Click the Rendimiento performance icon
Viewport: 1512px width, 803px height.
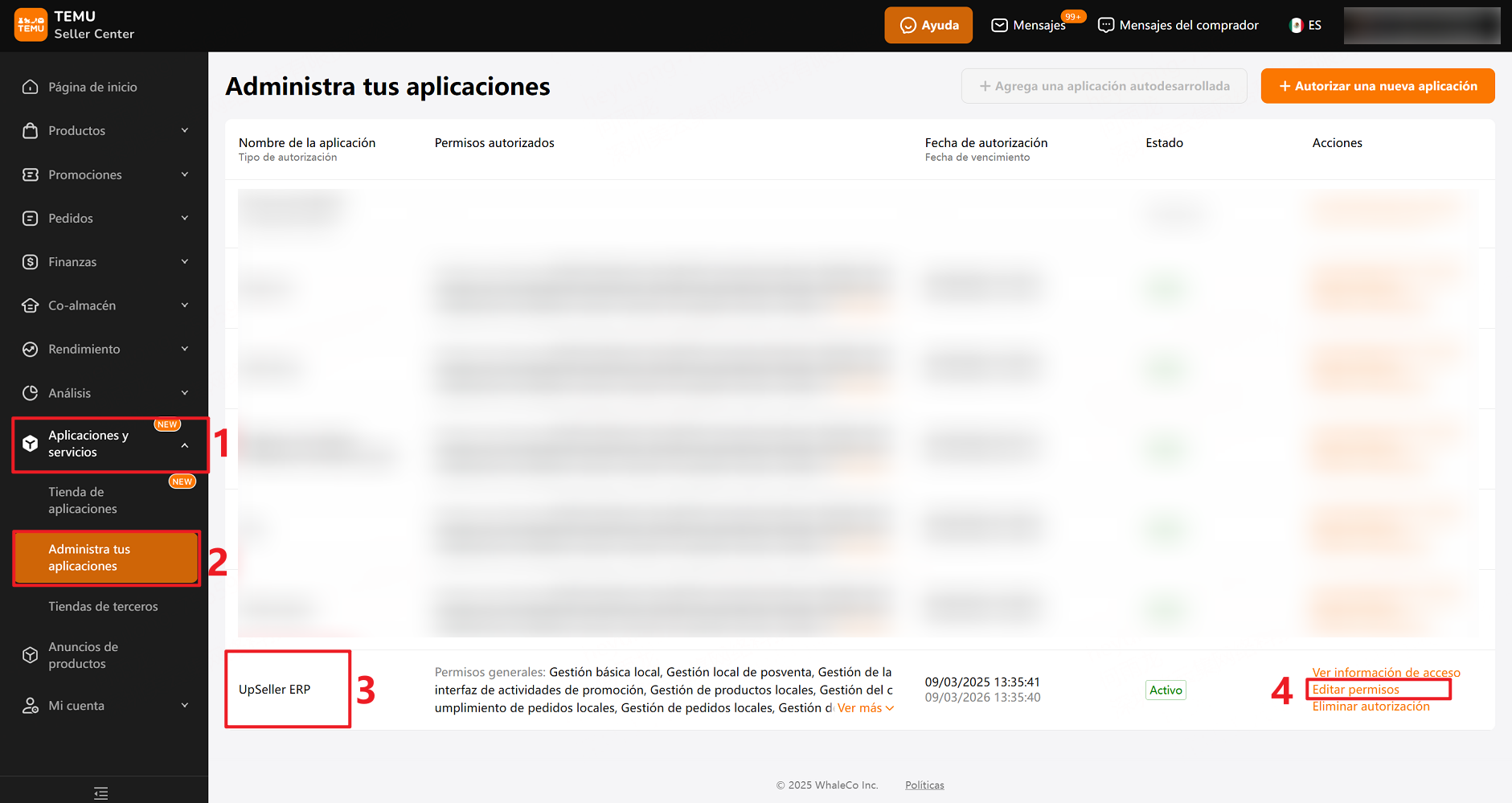(x=31, y=349)
